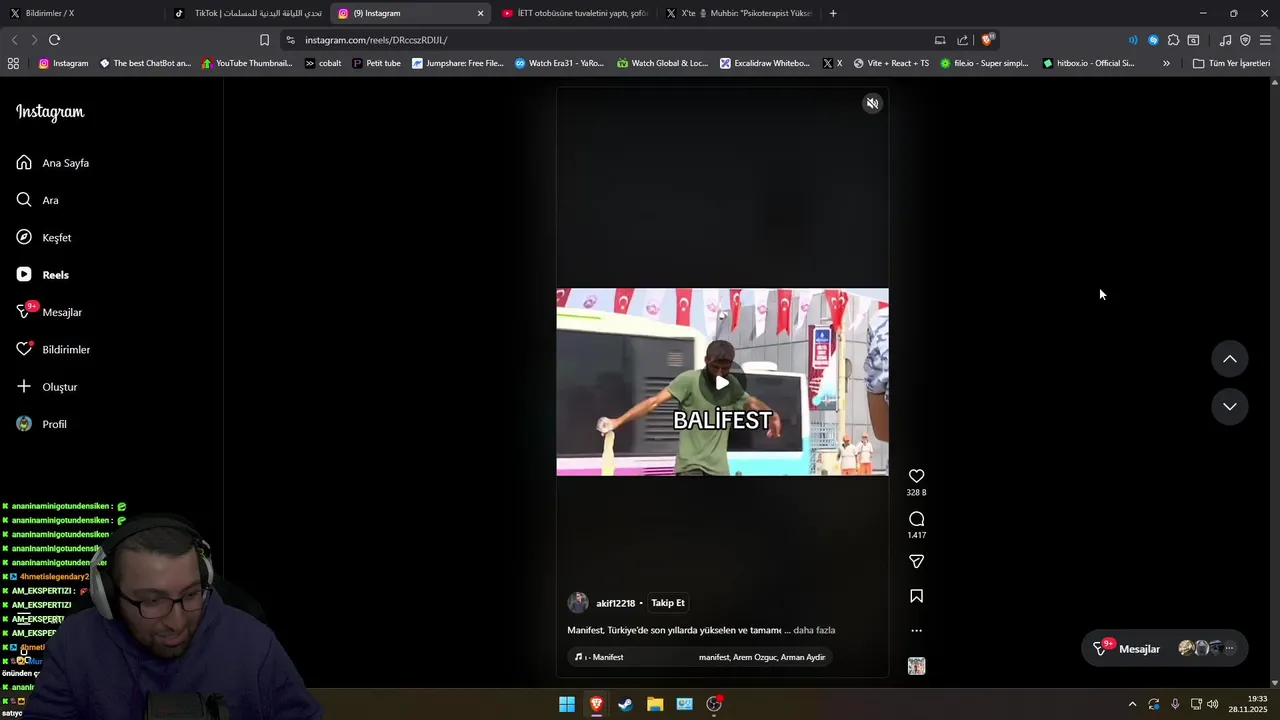Open Steam from taskbar
This screenshot has height=720, width=1280.
pos(625,704)
